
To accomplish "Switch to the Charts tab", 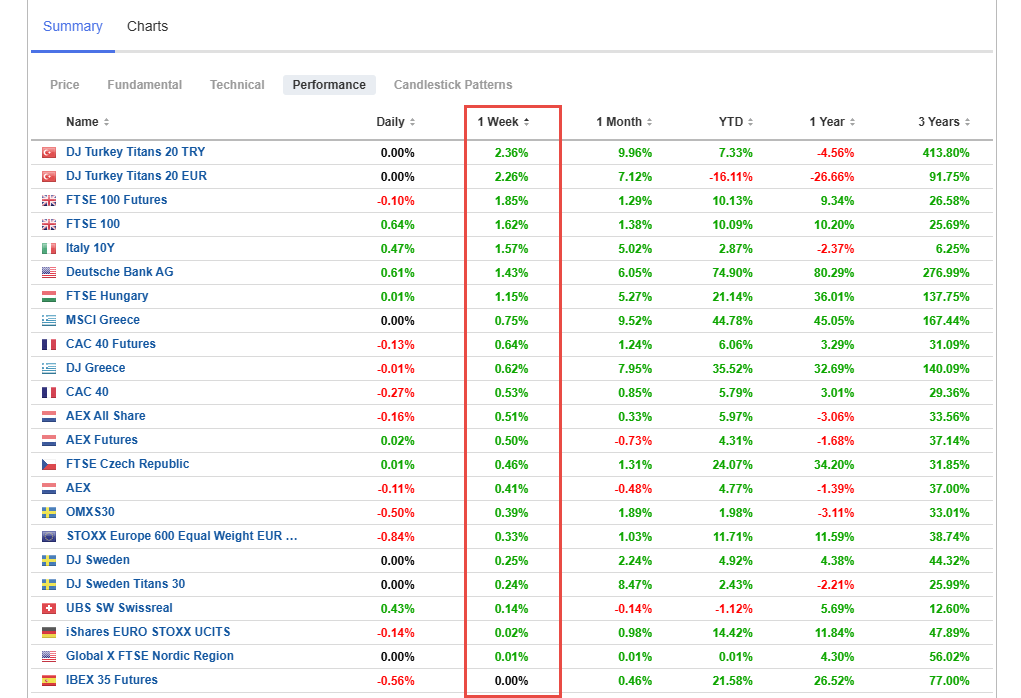I will tap(147, 27).
